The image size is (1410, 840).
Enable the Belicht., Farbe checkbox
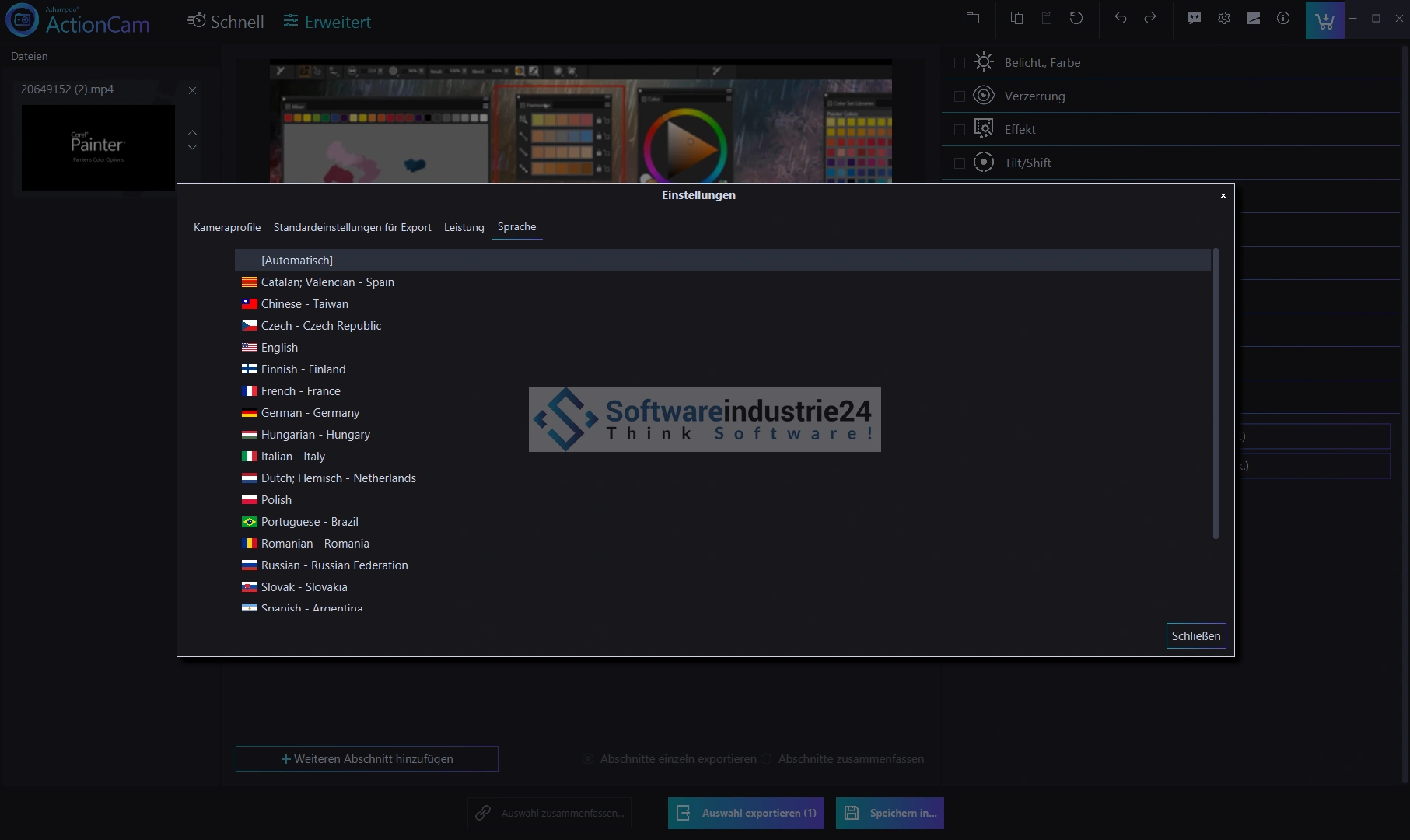click(x=960, y=63)
